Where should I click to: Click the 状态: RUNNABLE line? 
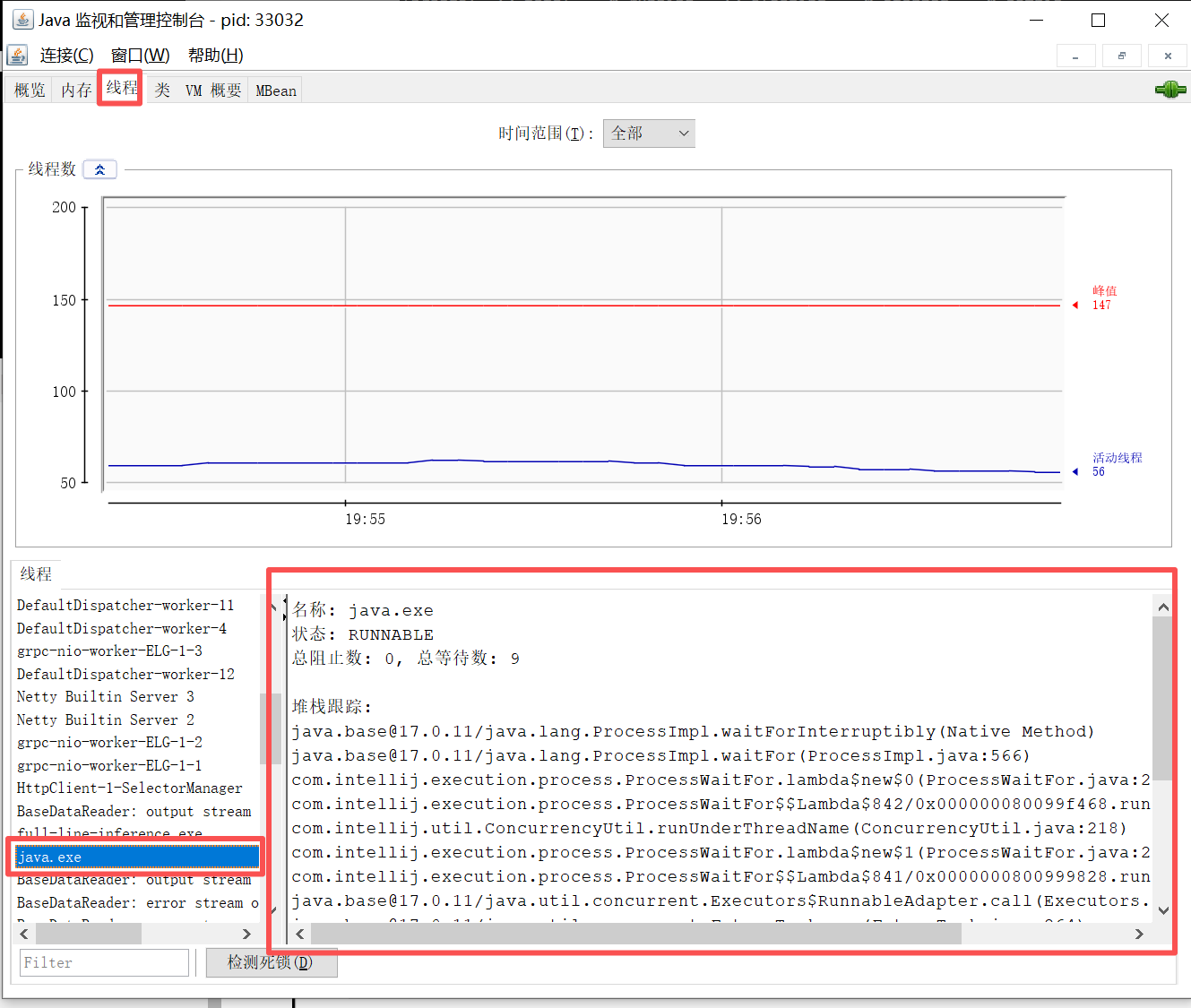click(363, 634)
